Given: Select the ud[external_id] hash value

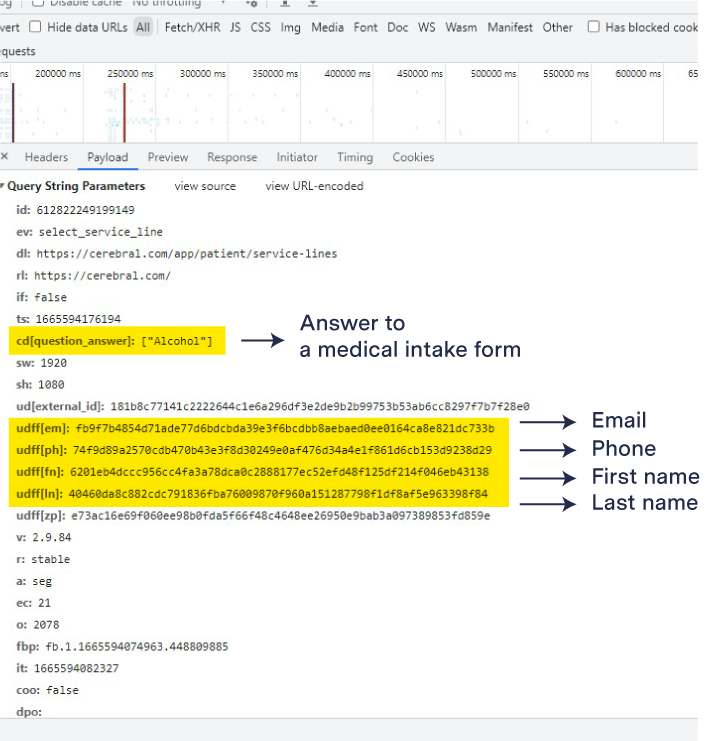Looking at the screenshot, I should pyautogui.click(x=320, y=406).
